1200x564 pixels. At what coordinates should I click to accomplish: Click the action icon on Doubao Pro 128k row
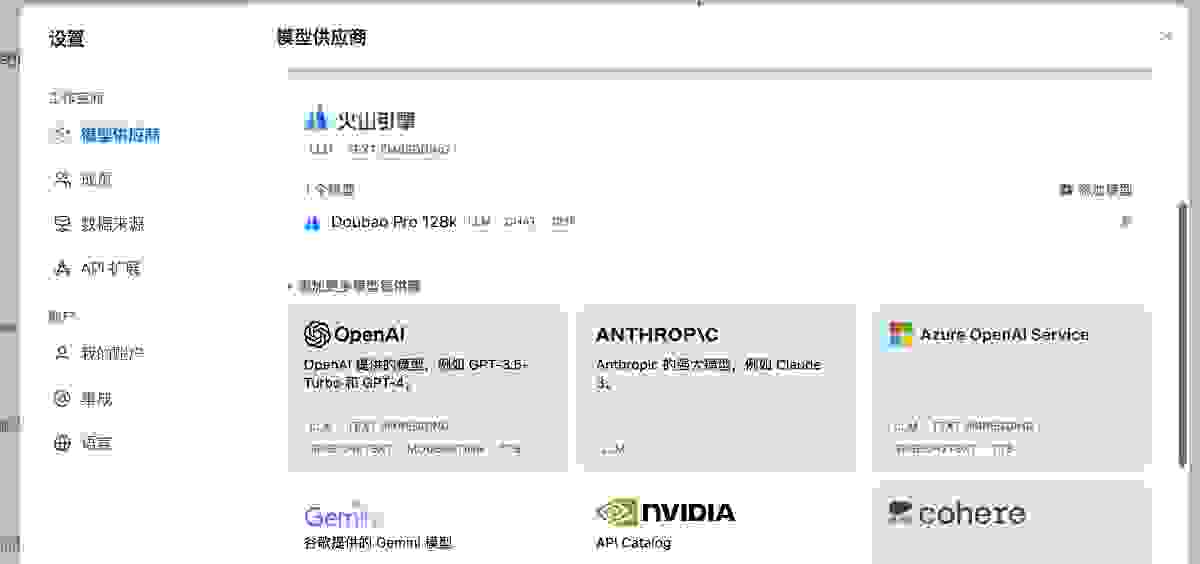click(x=1126, y=222)
